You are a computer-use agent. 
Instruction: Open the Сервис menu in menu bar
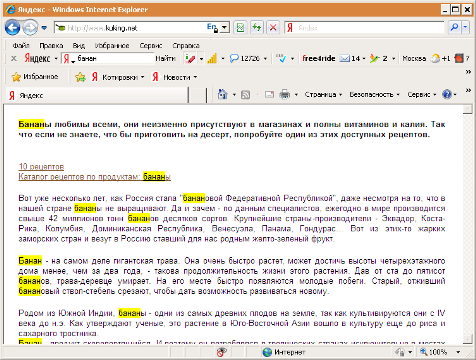click(151, 46)
